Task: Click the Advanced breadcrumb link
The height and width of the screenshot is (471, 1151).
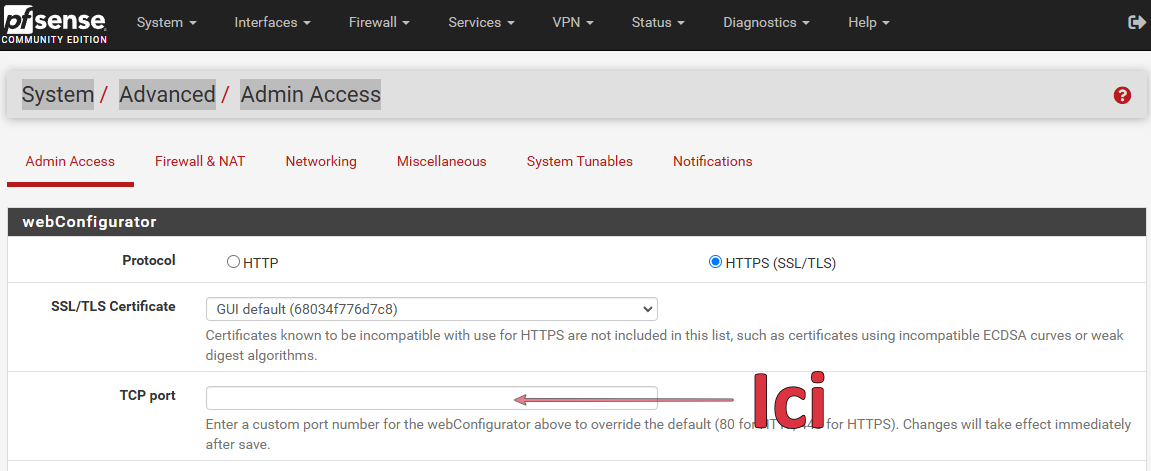Action: click(x=167, y=95)
